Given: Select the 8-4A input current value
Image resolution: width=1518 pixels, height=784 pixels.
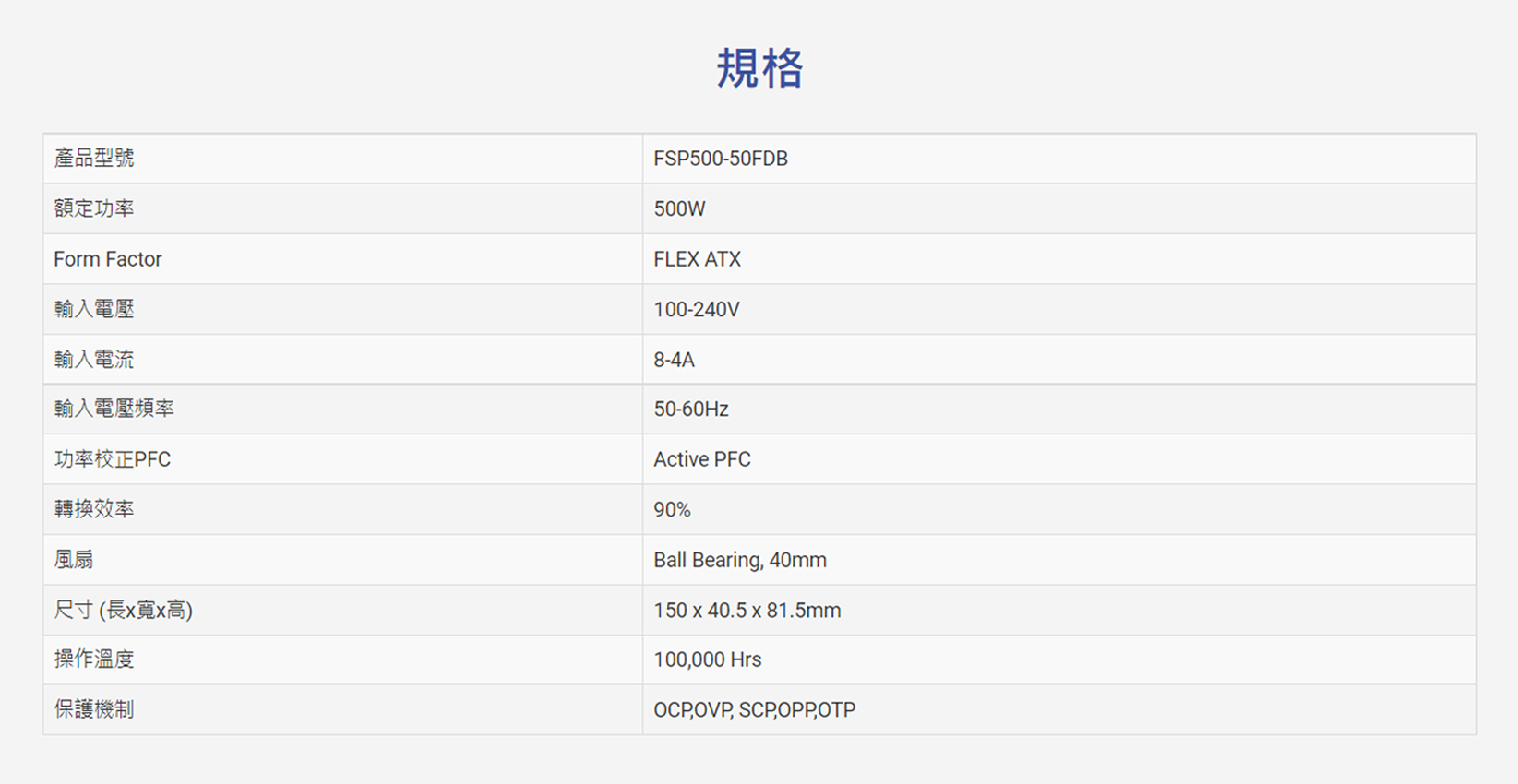Looking at the screenshot, I should (x=674, y=360).
